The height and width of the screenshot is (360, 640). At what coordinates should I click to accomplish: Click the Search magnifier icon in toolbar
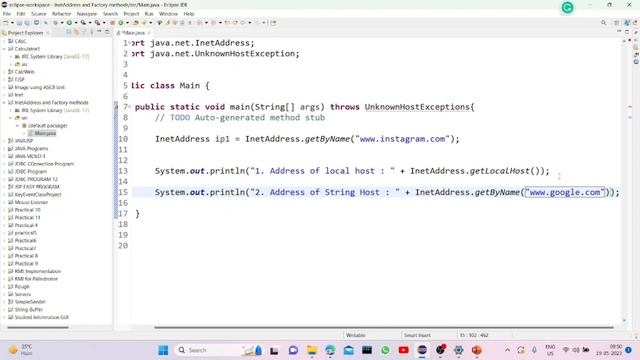pyautogui.click(x=603, y=23)
